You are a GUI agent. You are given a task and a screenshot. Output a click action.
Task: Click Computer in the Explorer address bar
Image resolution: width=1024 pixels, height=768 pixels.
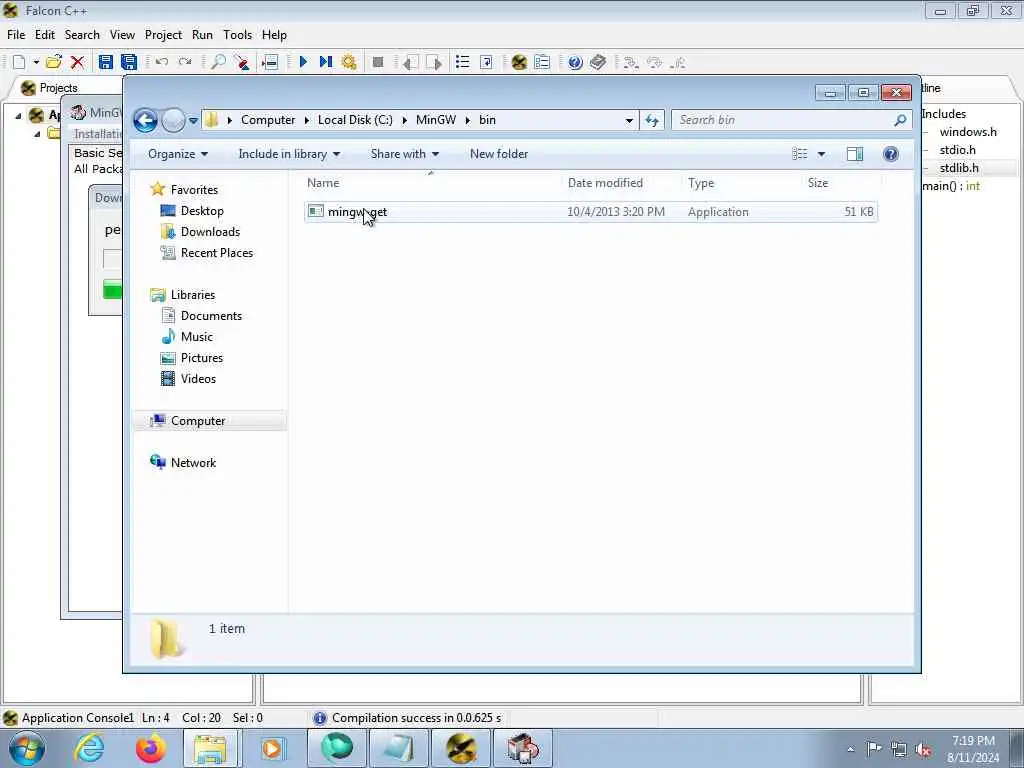268,120
